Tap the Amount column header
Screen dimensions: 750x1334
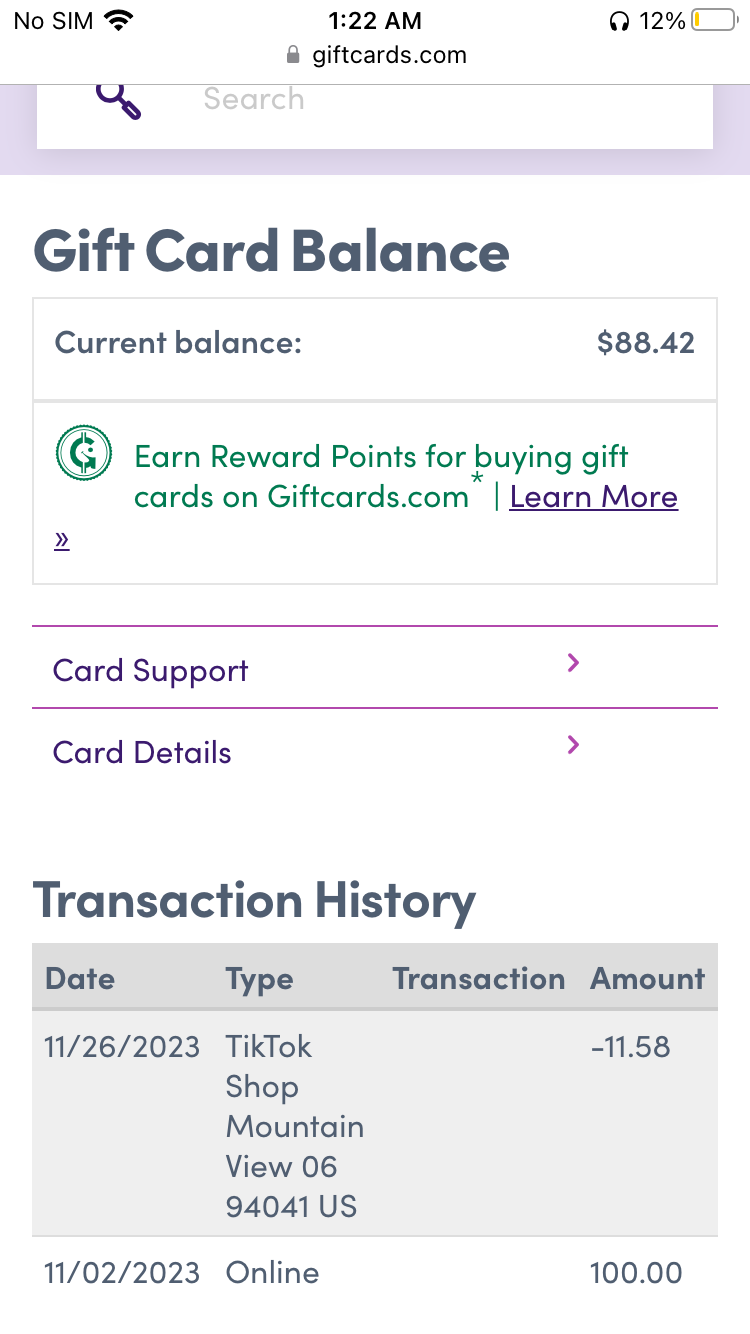pyautogui.click(x=647, y=978)
